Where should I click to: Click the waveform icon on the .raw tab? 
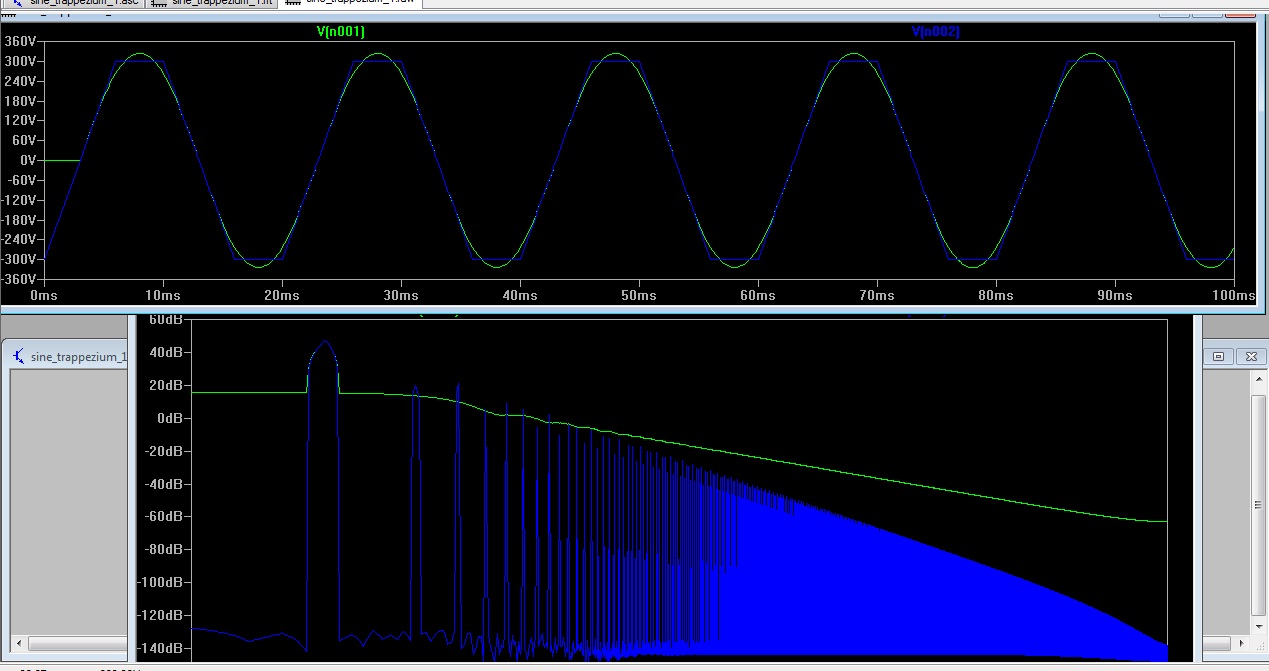point(292,3)
